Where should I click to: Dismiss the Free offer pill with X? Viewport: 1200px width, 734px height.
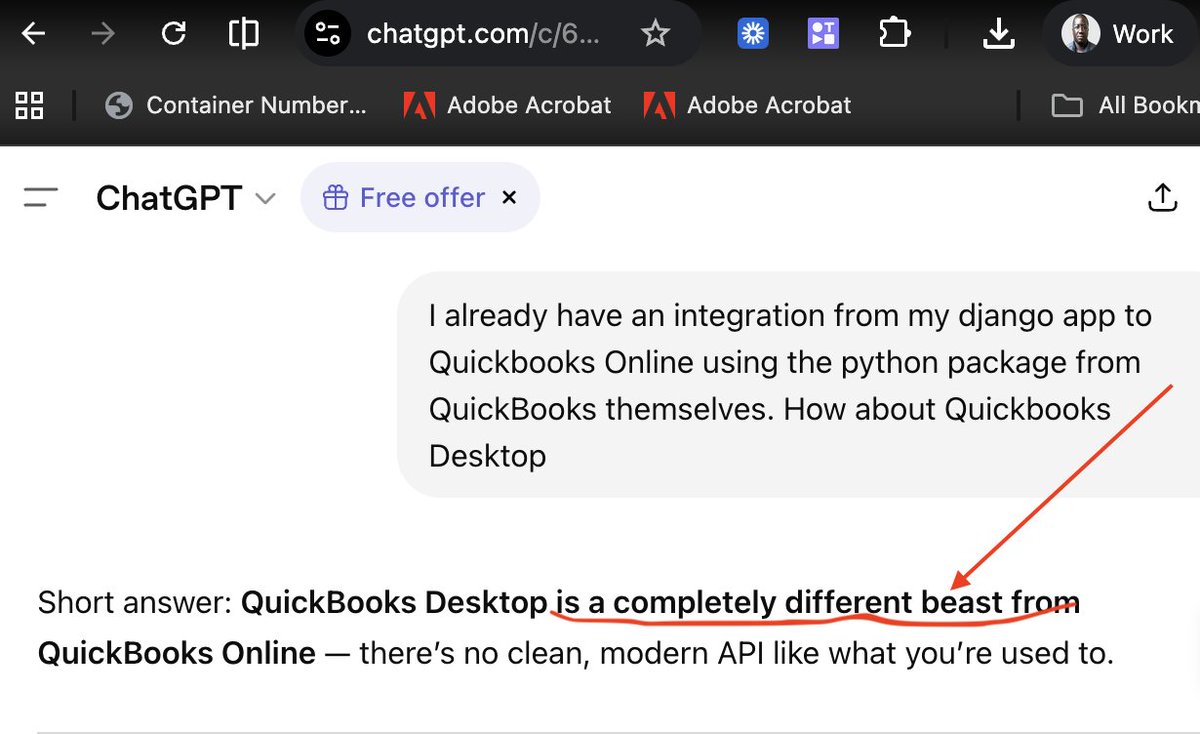point(509,198)
